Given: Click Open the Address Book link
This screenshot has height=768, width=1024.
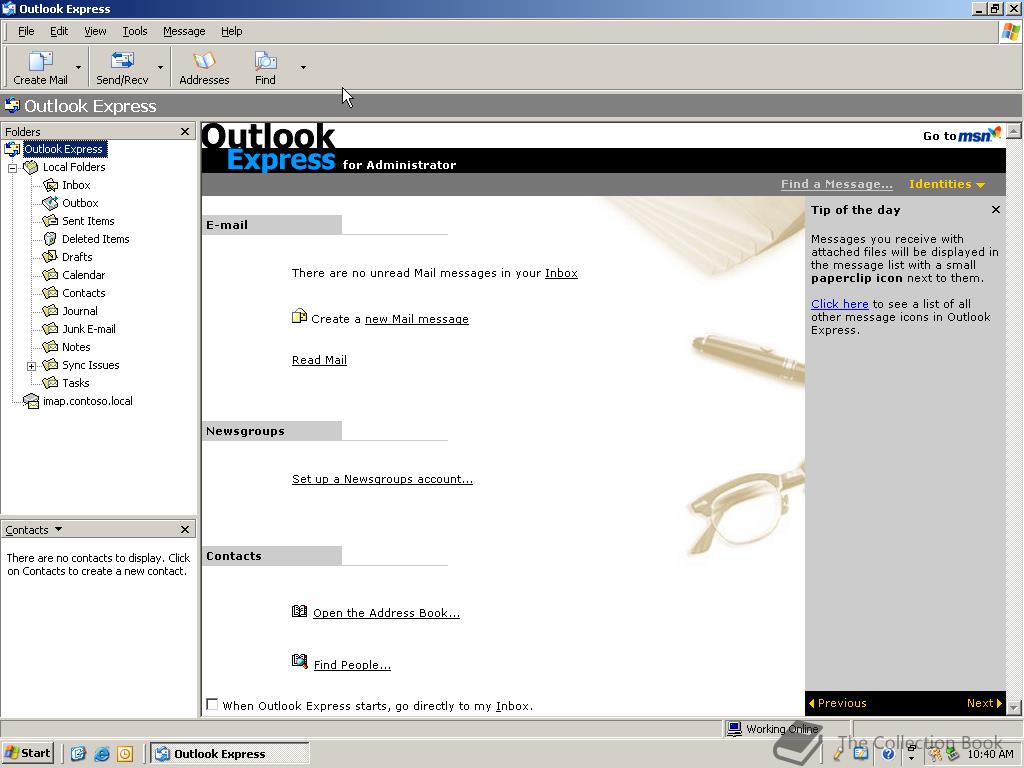Looking at the screenshot, I should [x=386, y=613].
